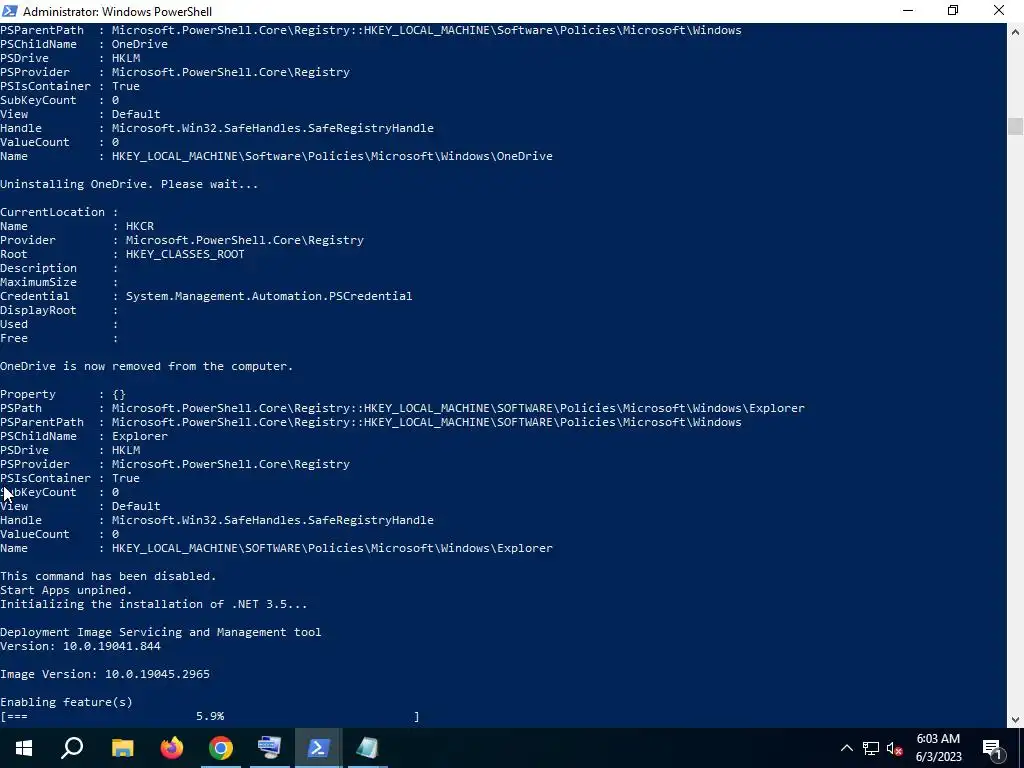Click the 'Enabling feature(s)' line

66,702
